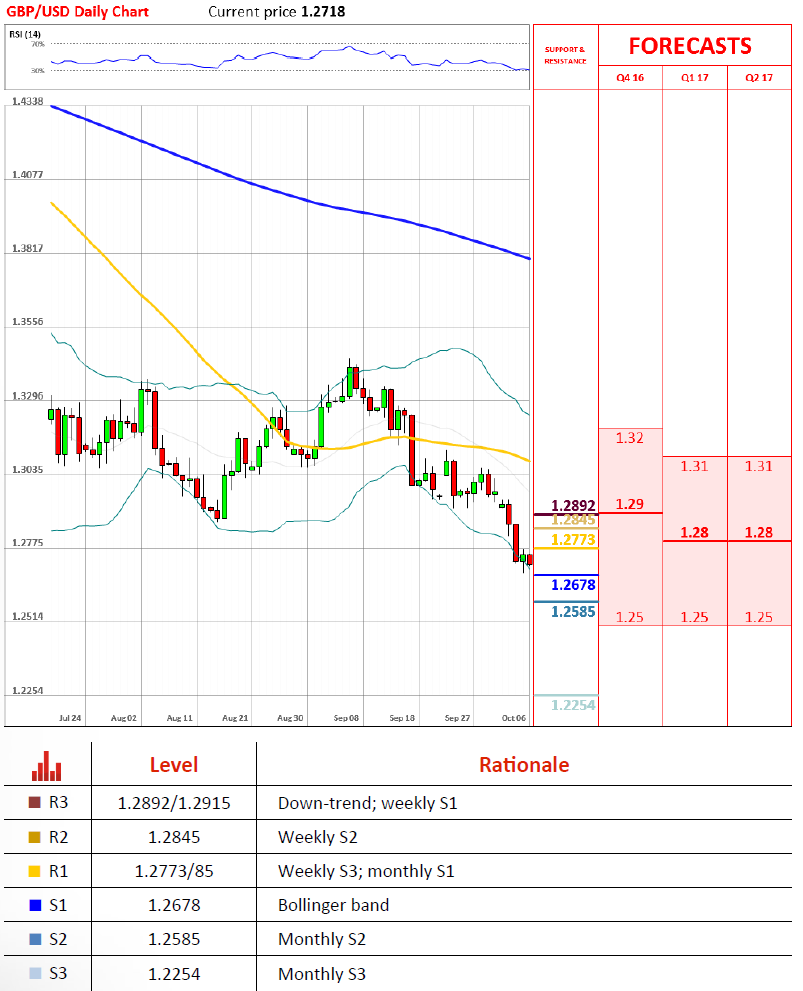This screenshot has height=991, width=803.
Task: Click the 1.31 forecast value in Q2 17
Action: (x=759, y=466)
